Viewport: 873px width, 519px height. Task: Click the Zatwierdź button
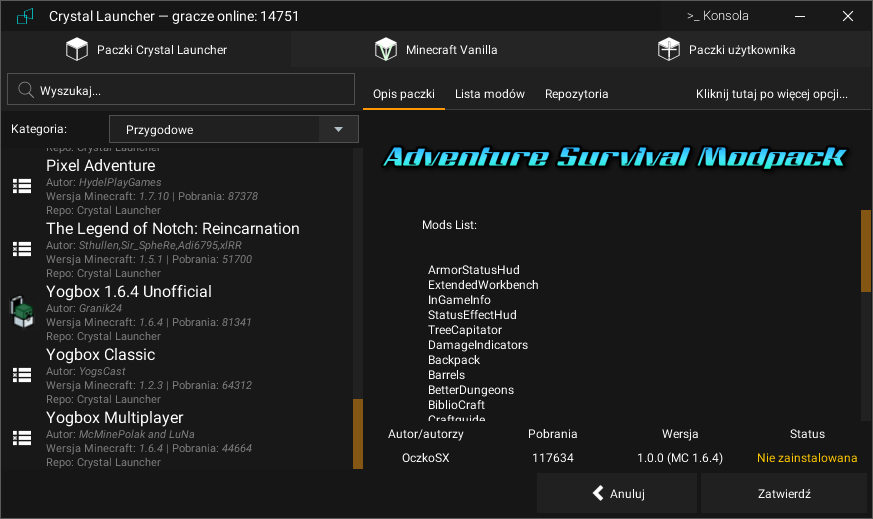784,493
